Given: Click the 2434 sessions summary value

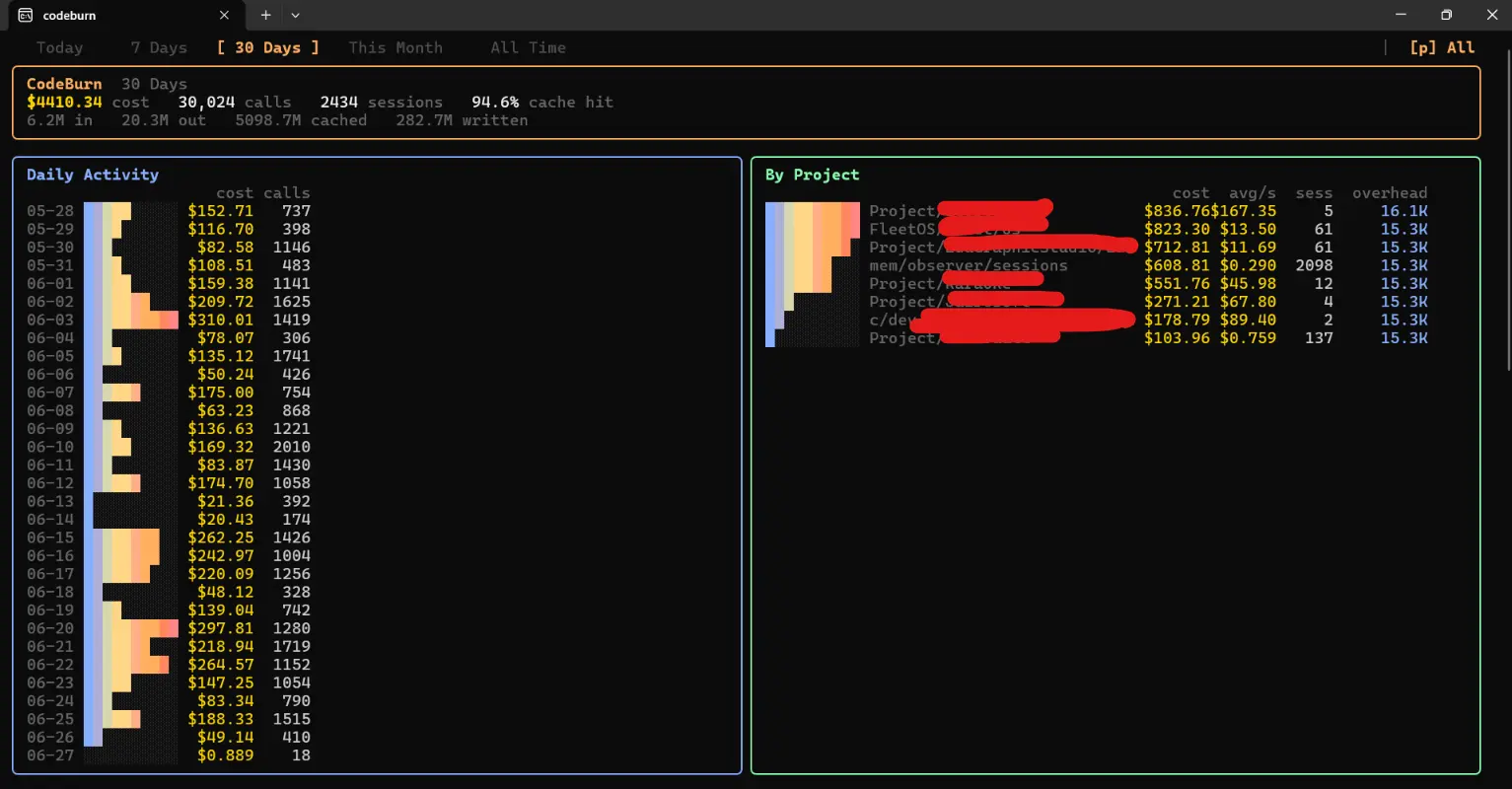Looking at the screenshot, I should point(339,103).
